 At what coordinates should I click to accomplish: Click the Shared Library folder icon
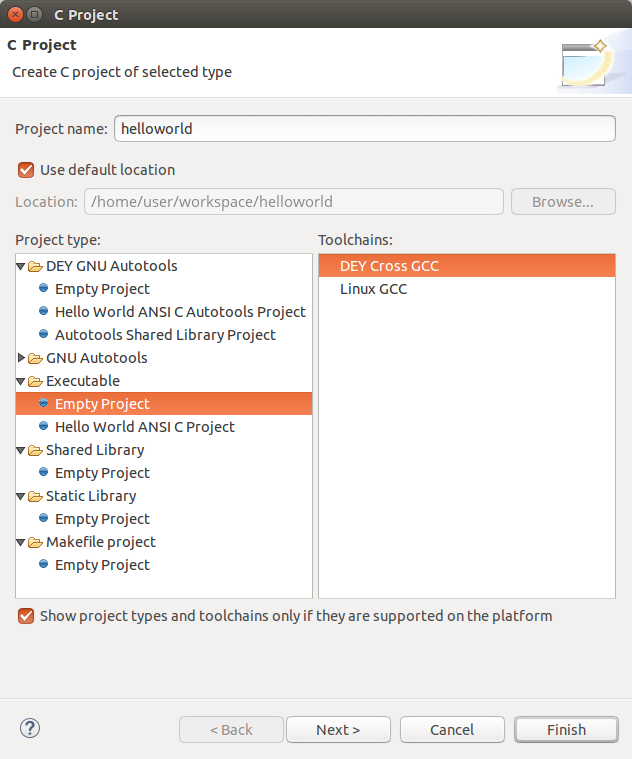pos(36,450)
